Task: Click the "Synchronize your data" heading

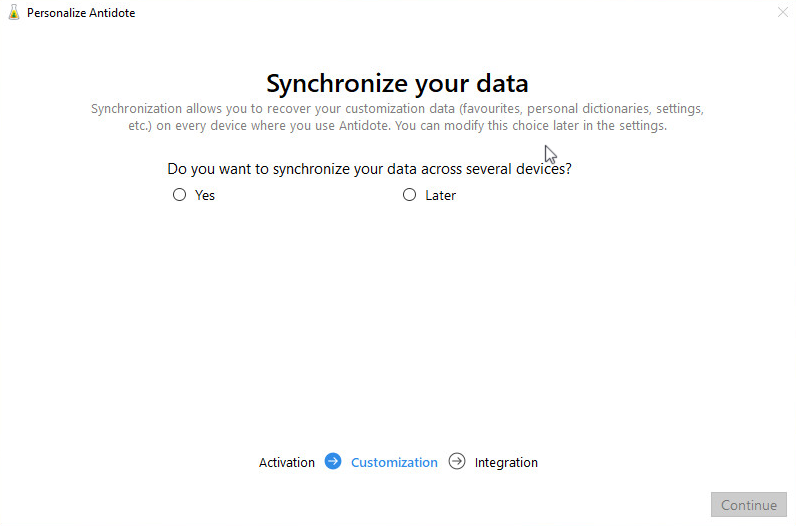Action: click(x=397, y=83)
